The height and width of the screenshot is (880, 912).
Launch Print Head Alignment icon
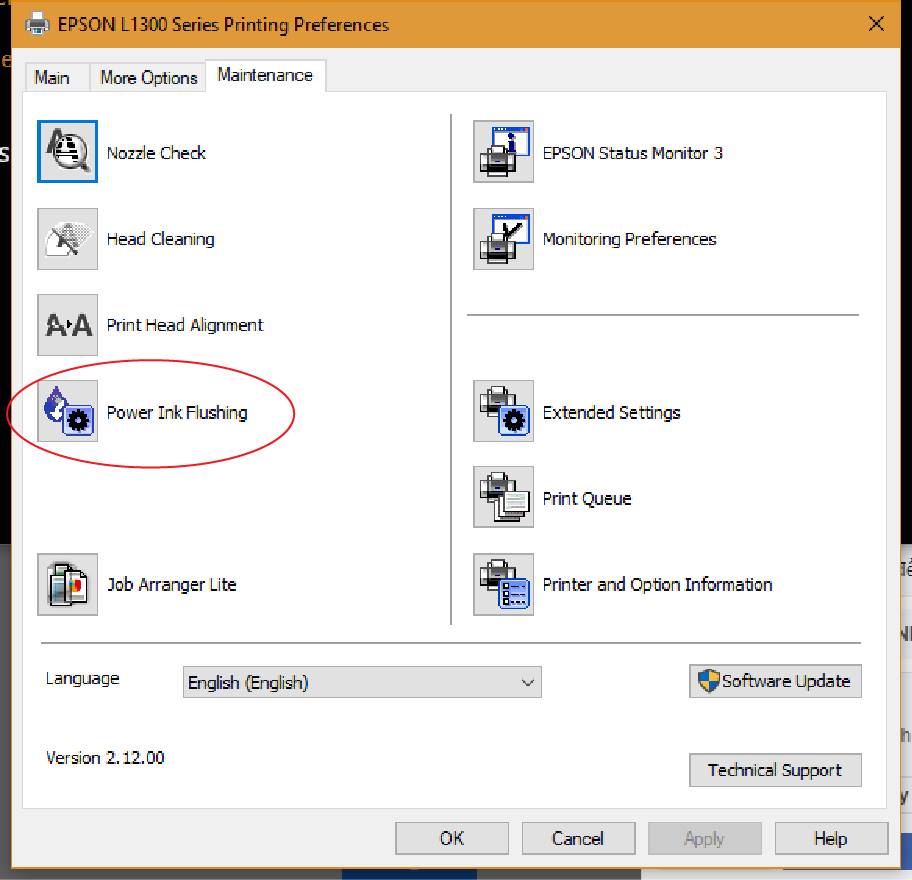tap(67, 325)
